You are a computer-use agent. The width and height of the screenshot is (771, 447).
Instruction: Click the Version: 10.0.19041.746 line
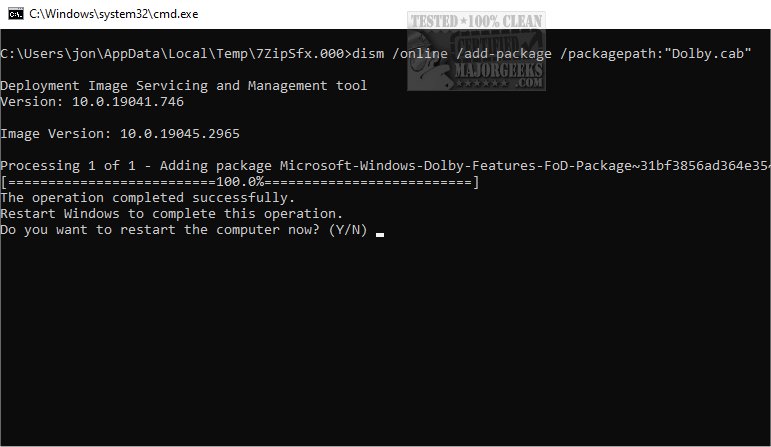coord(92,101)
